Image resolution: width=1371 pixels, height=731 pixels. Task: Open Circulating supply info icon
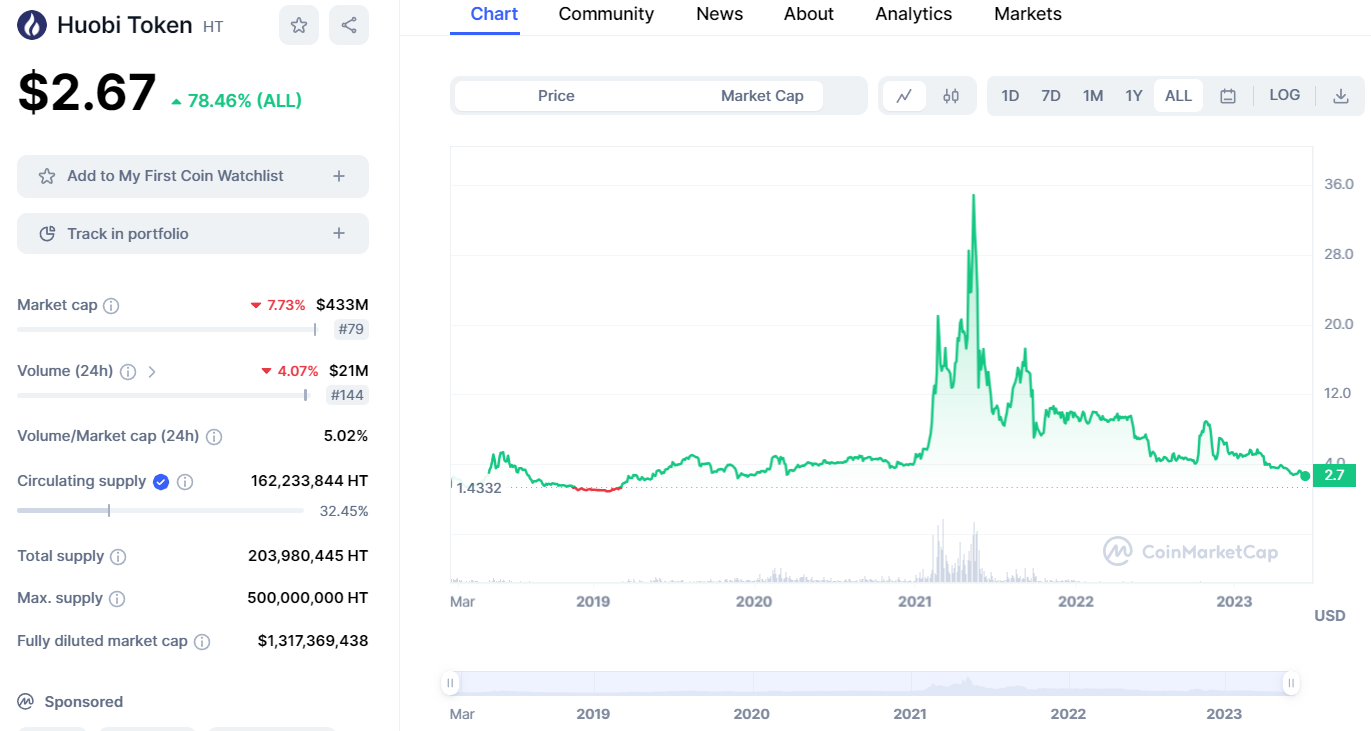point(185,482)
